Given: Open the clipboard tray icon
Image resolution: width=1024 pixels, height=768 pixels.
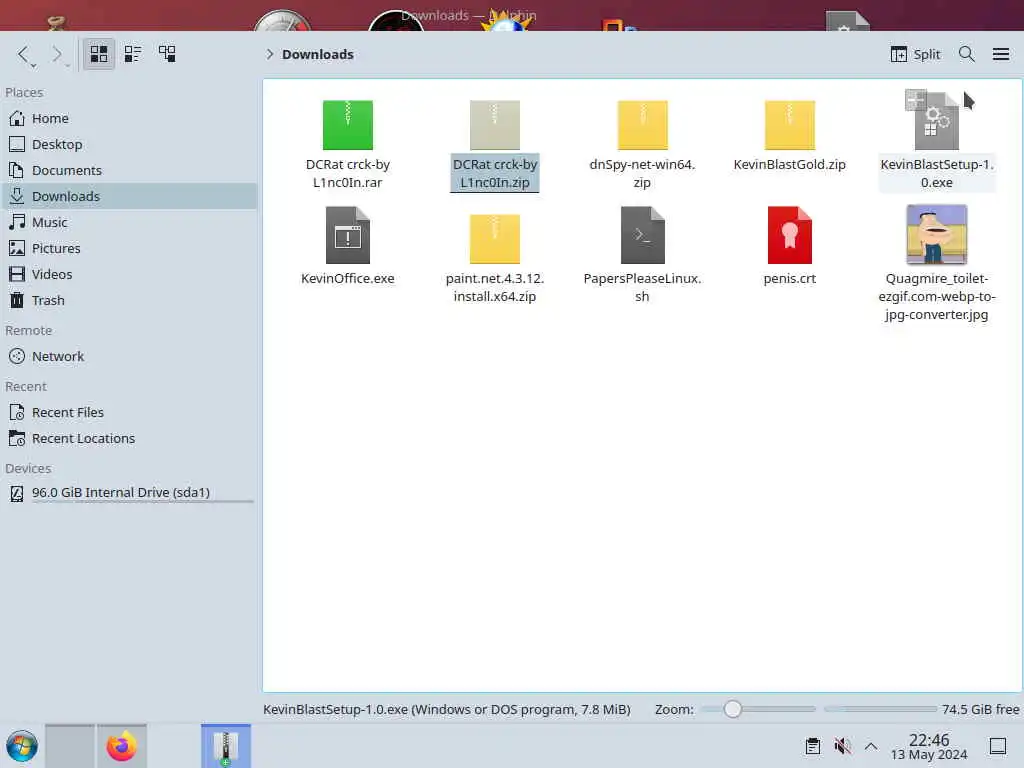Looking at the screenshot, I should click(812, 746).
